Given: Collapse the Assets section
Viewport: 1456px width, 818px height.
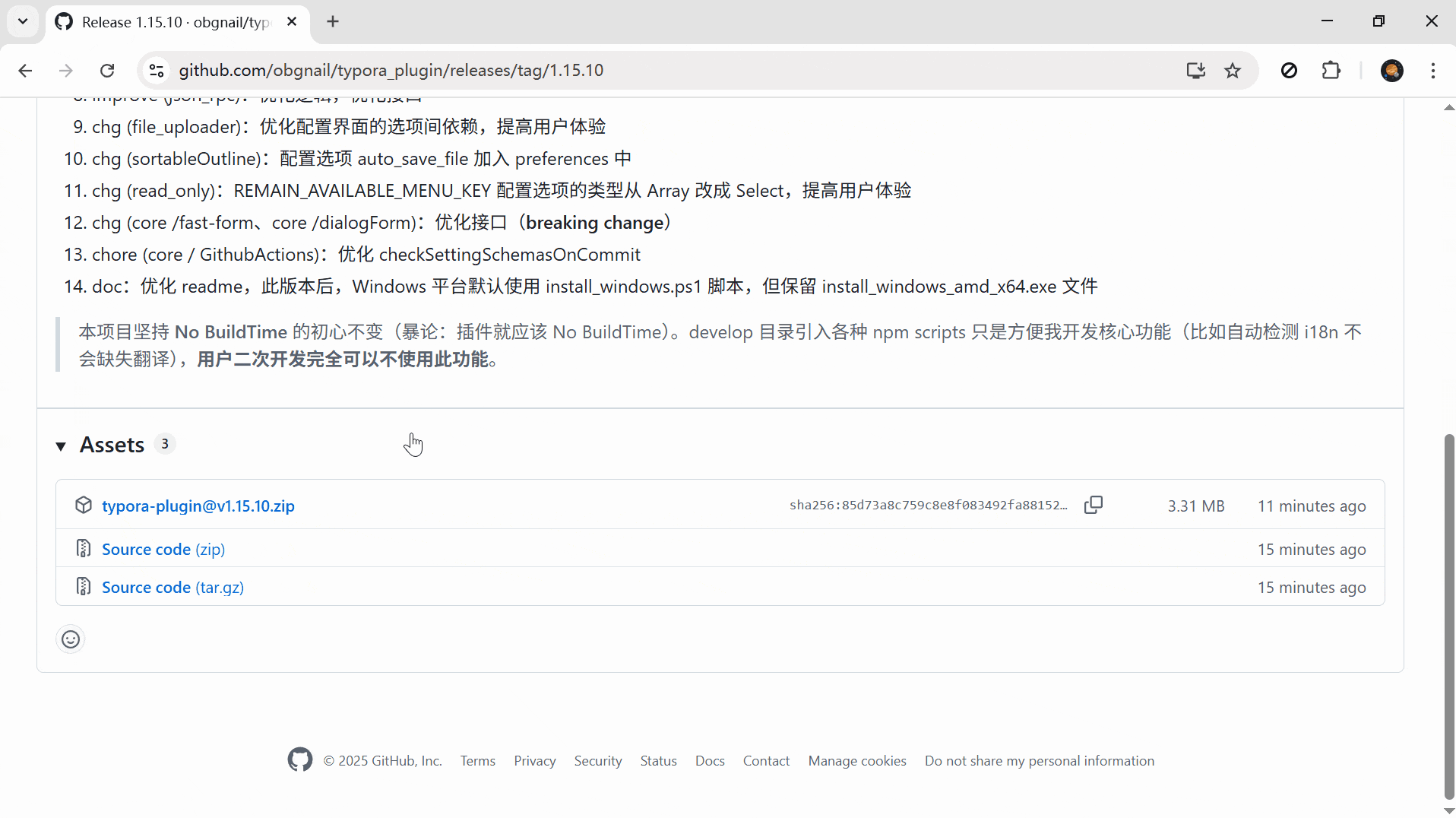Looking at the screenshot, I should (x=61, y=445).
